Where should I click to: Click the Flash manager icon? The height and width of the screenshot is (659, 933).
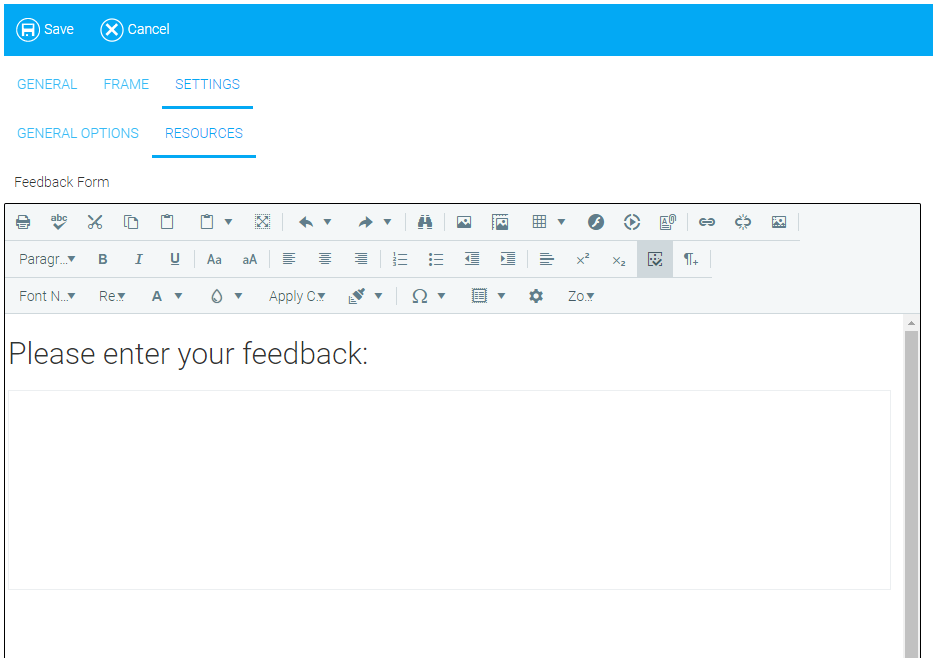596,222
